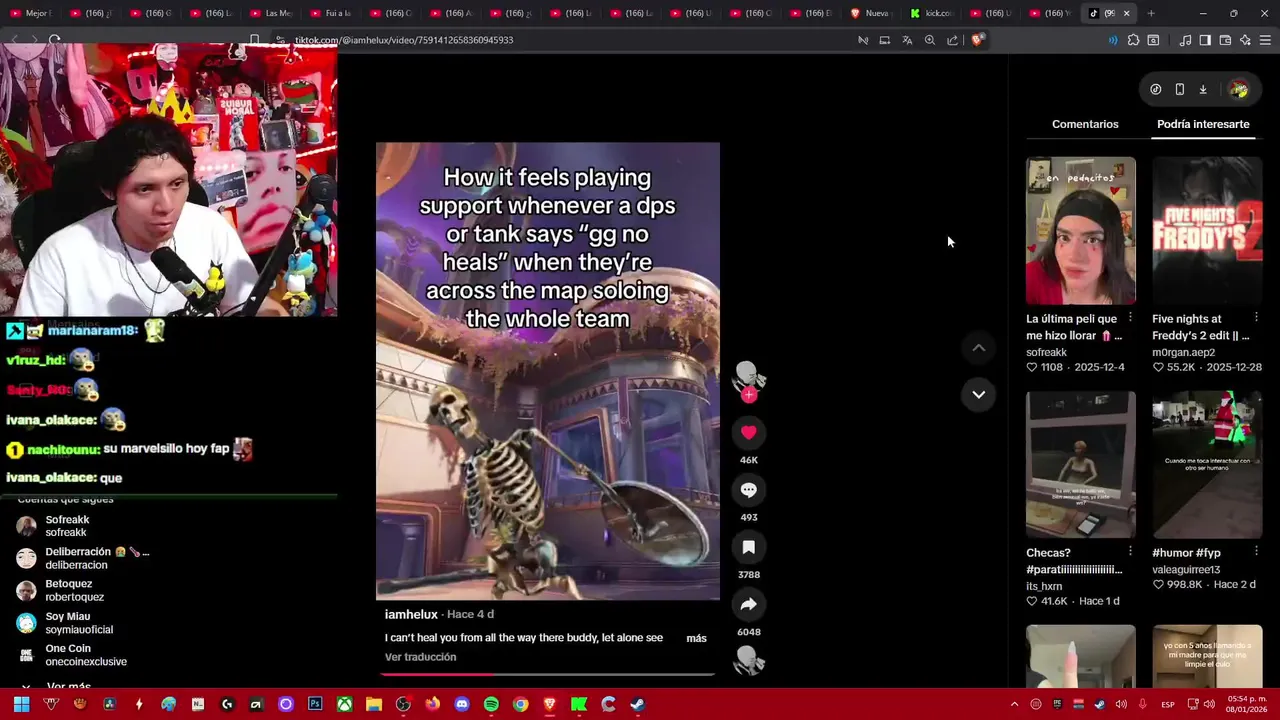Open comments via the speech bubble icon
The height and width of the screenshot is (720, 1280).
point(748,490)
